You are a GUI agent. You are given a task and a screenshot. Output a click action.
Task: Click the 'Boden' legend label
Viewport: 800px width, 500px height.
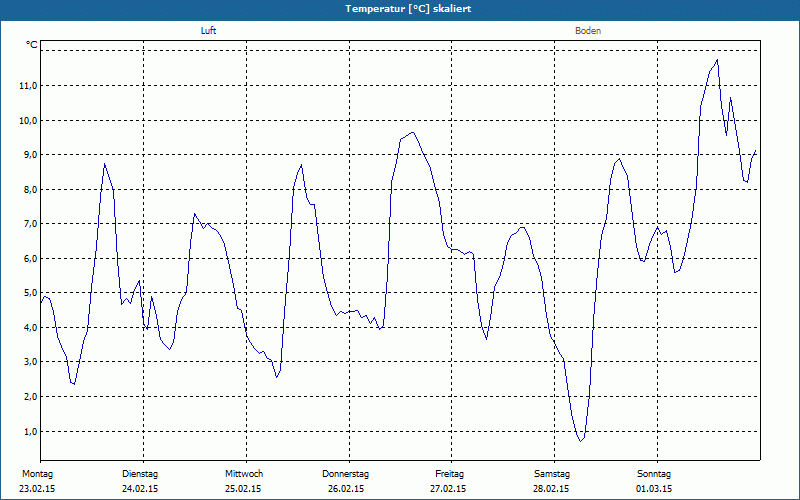point(588,31)
